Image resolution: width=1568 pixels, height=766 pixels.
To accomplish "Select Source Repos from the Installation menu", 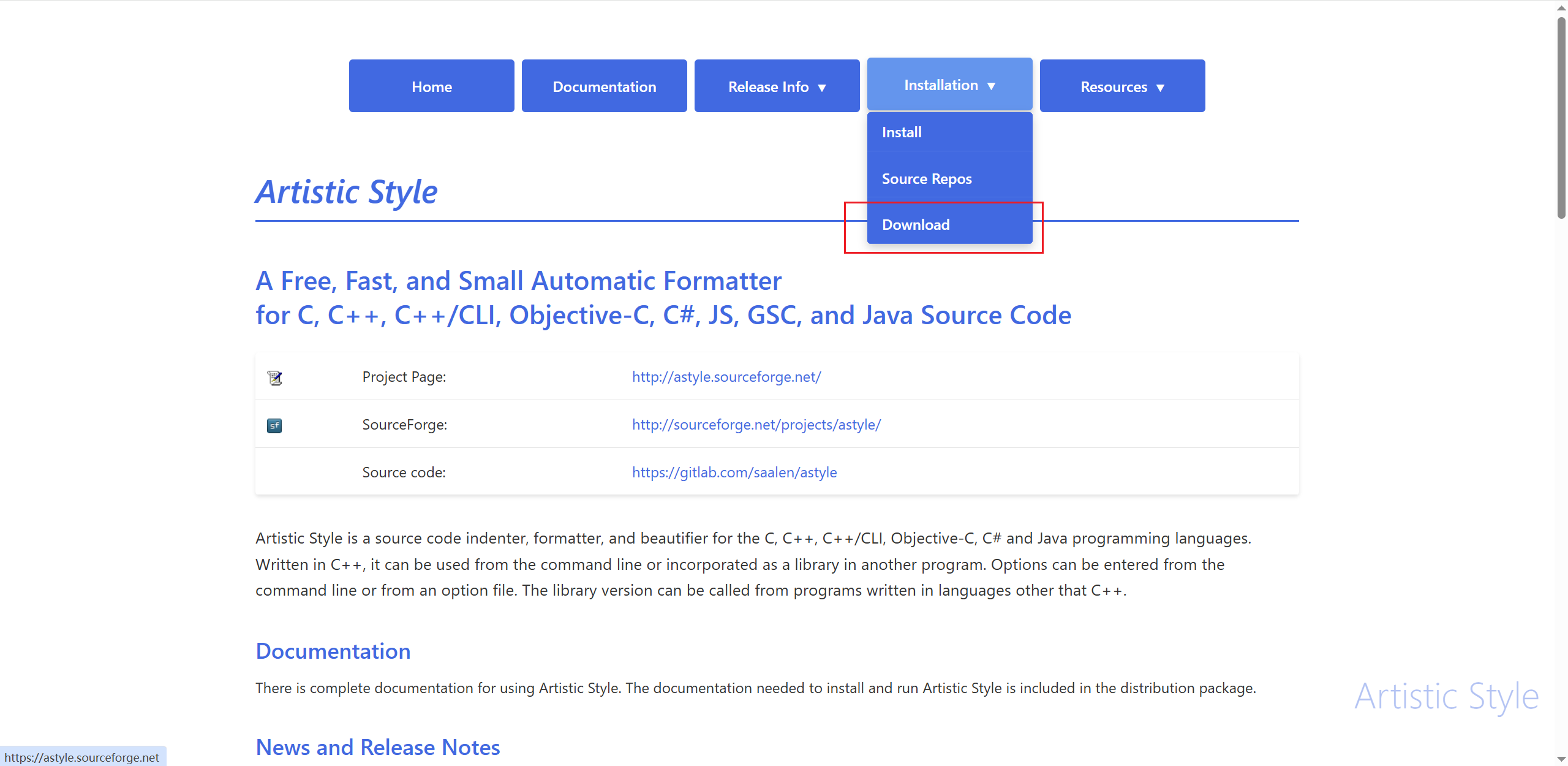I will (x=949, y=178).
